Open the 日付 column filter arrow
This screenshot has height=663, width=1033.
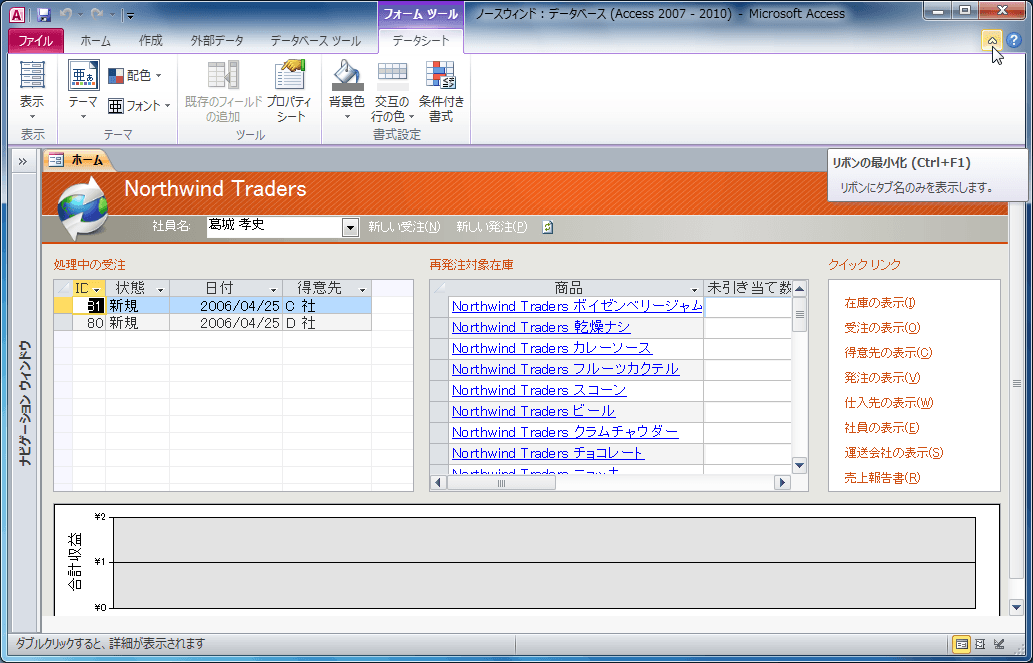point(273,289)
